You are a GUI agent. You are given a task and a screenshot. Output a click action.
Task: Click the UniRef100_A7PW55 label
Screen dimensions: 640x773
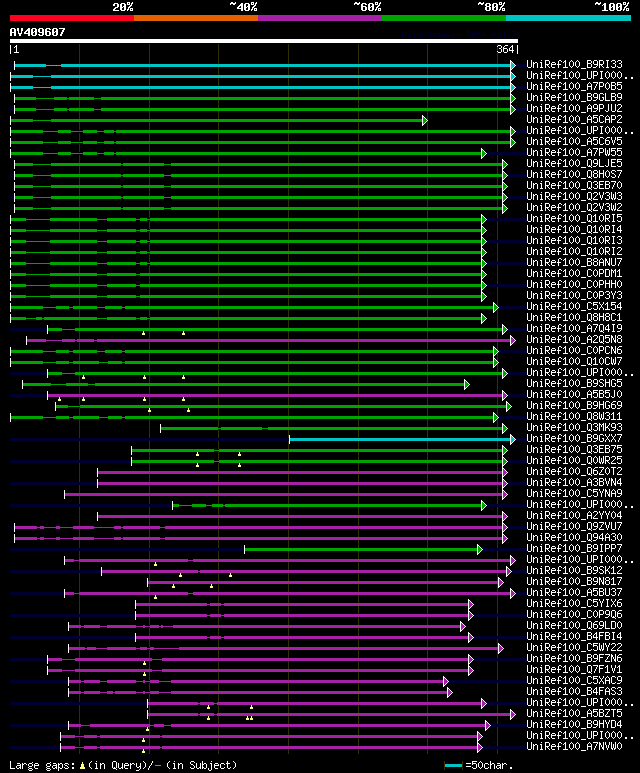(x=574, y=153)
